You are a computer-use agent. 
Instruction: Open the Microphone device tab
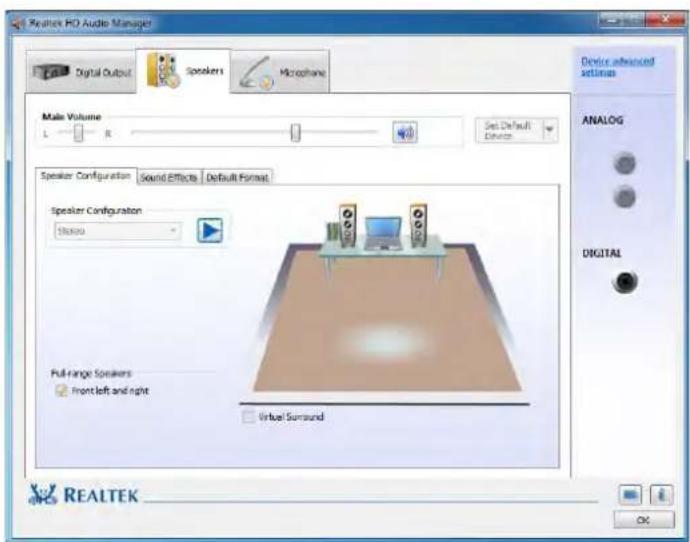pos(280,72)
